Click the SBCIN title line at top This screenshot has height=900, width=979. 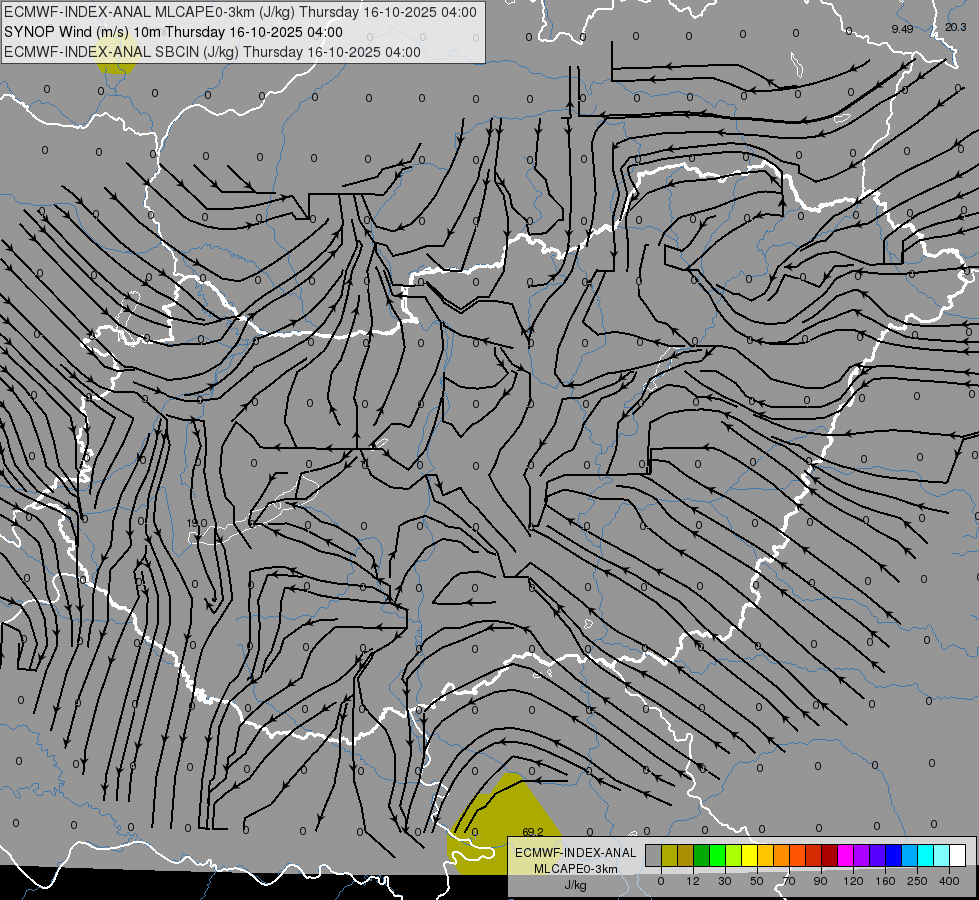(212, 52)
